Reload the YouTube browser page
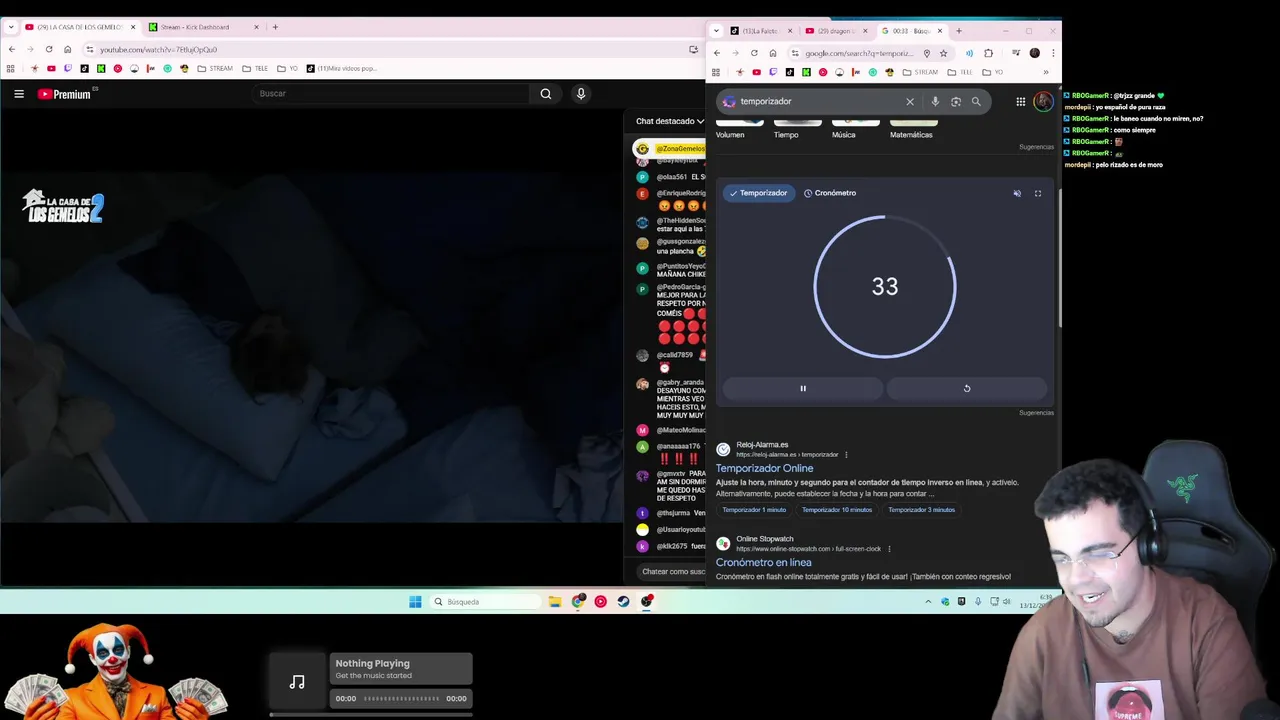The image size is (1280, 720). (x=48, y=49)
